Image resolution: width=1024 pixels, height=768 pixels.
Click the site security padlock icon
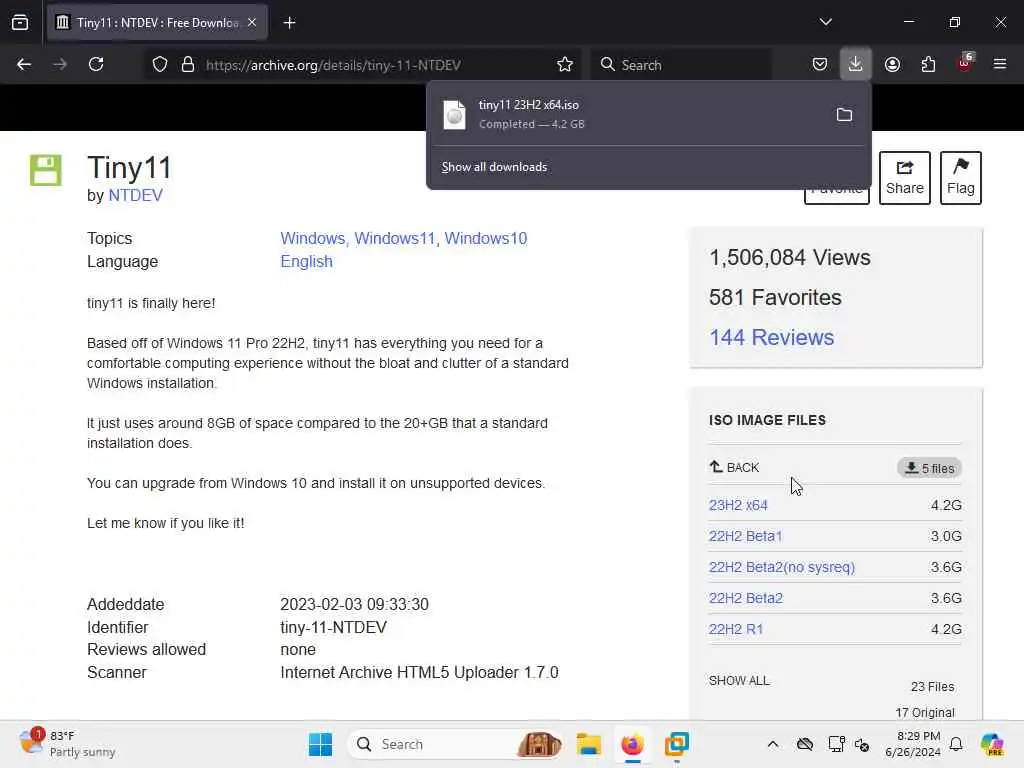(x=188, y=65)
